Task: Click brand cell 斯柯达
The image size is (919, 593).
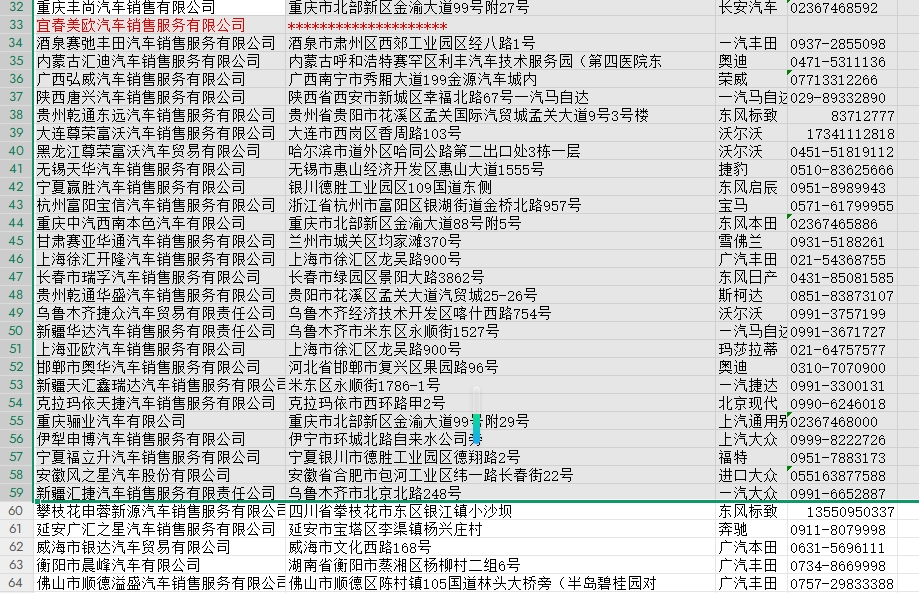Action: pyautogui.click(x=751, y=295)
